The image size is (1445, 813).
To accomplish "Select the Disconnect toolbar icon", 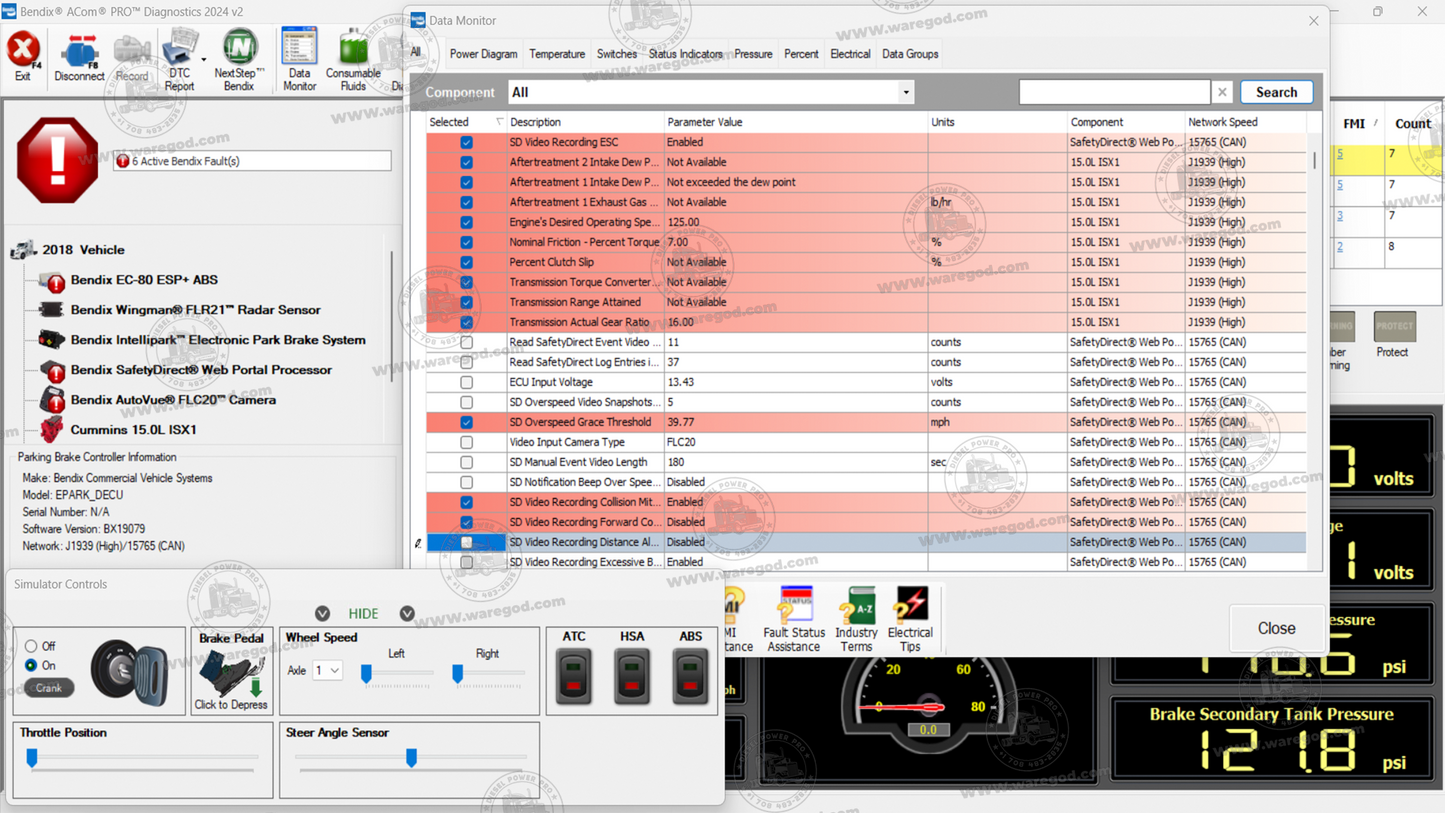I will 79,52.
